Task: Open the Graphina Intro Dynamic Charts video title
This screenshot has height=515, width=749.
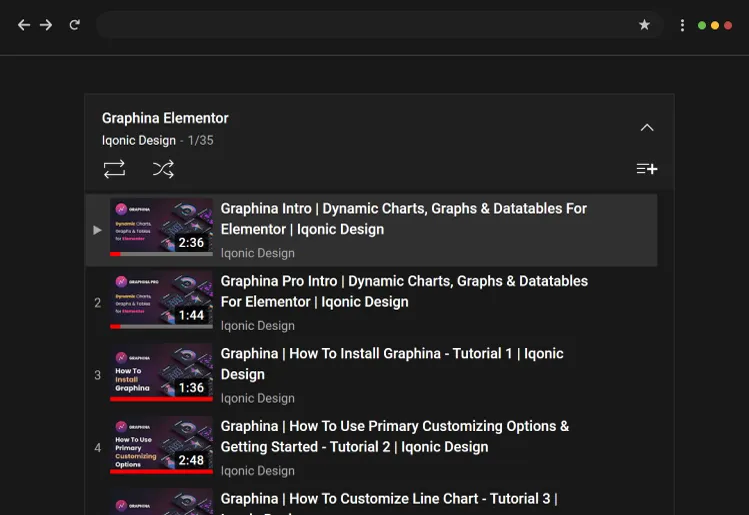Action: pos(404,219)
